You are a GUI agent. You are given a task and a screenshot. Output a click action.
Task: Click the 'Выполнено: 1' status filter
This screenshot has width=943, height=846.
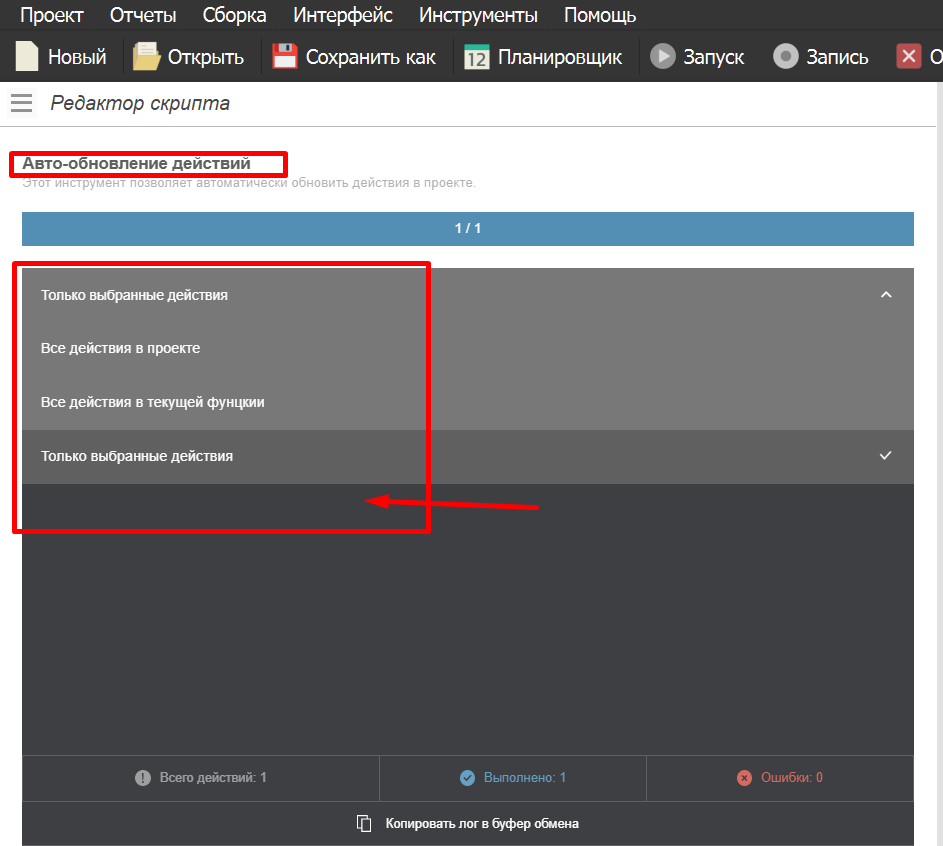pos(513,778)
